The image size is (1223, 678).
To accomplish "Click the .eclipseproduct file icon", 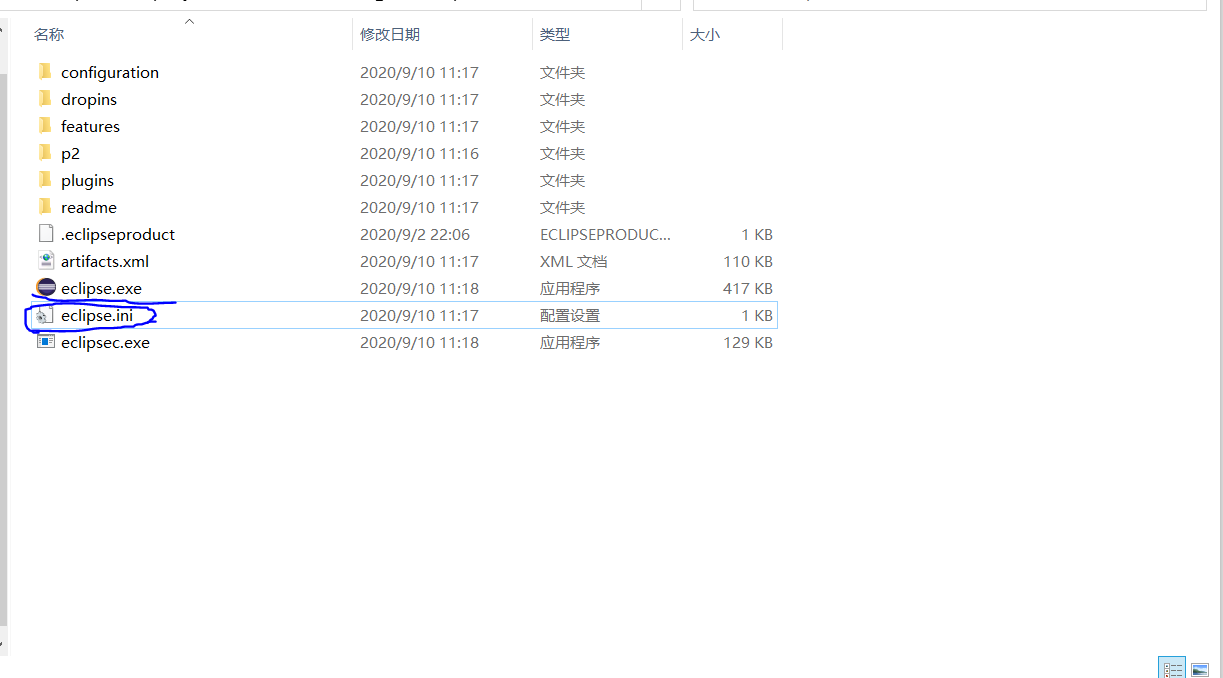I will click(45, 234).
